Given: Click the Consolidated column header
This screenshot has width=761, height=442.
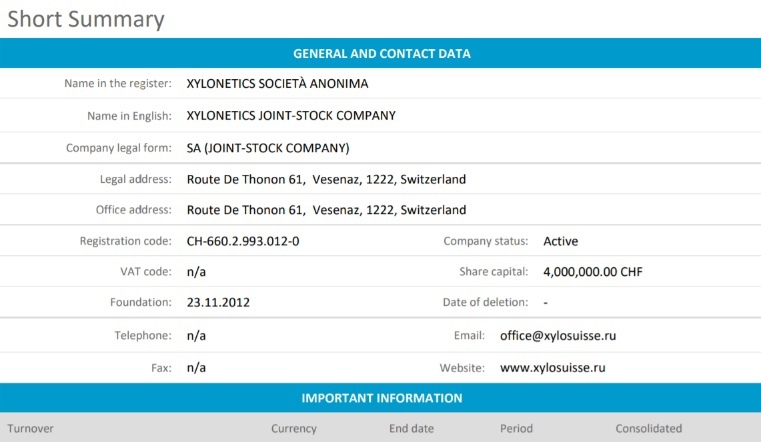Looking at the screenshot, I should click(649, 428).
